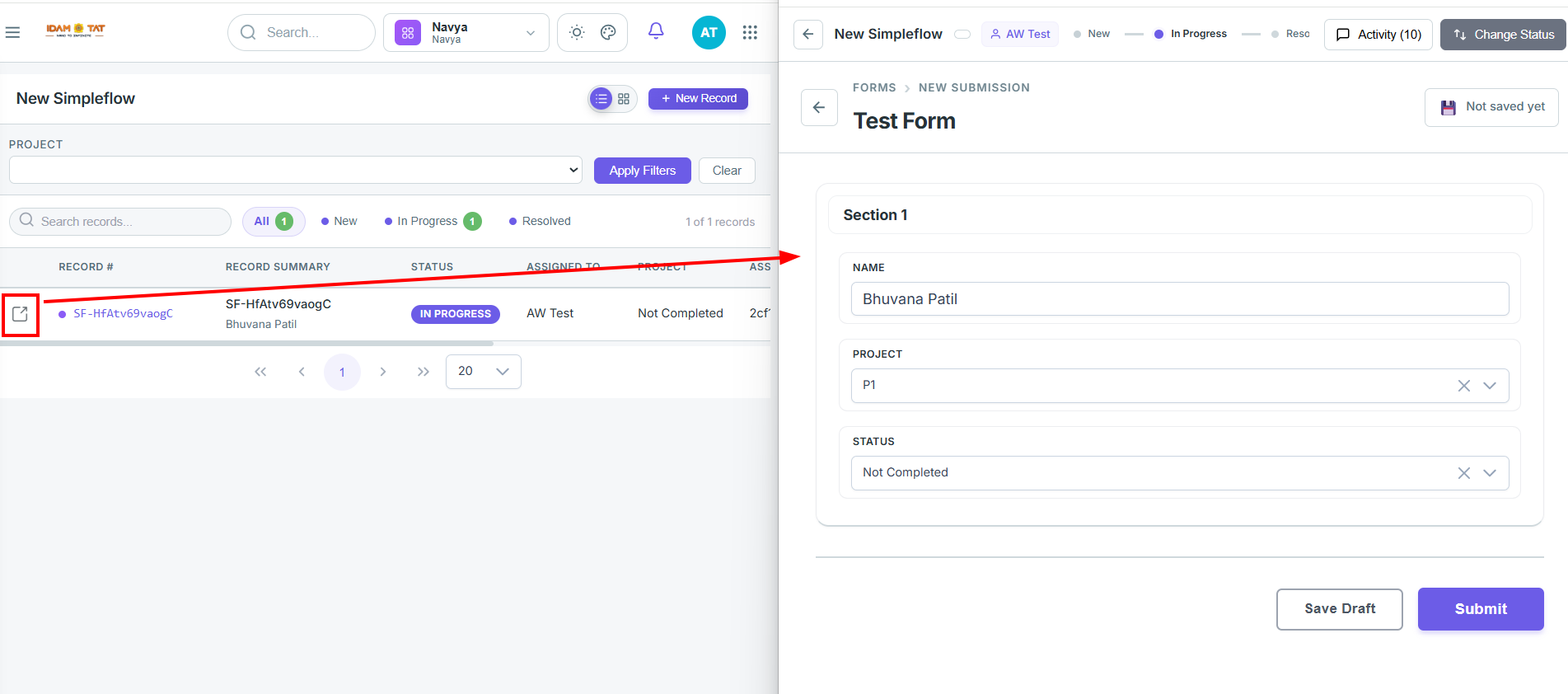Toggle light mode sun icon

tap(577, 32)
